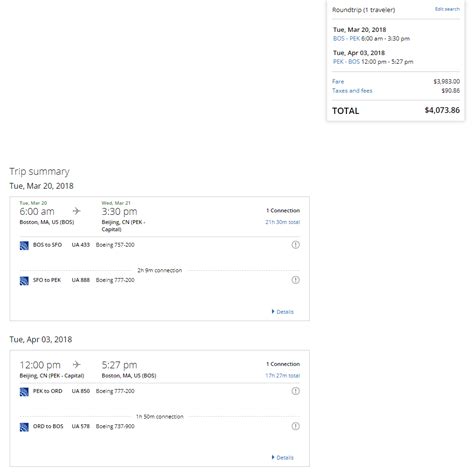Click info icon for UA 433 flight
This screenshot has height=475, width=474.
[295, 245]
